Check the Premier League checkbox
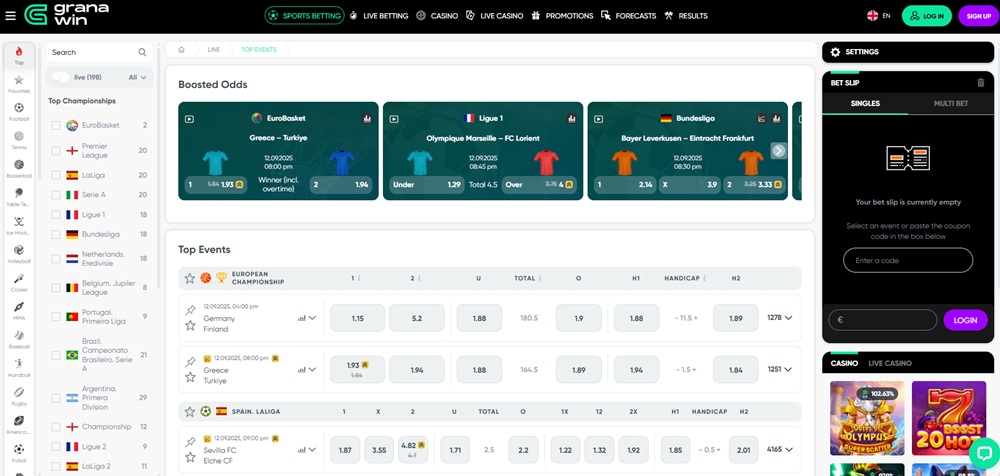 click(56, 151)
